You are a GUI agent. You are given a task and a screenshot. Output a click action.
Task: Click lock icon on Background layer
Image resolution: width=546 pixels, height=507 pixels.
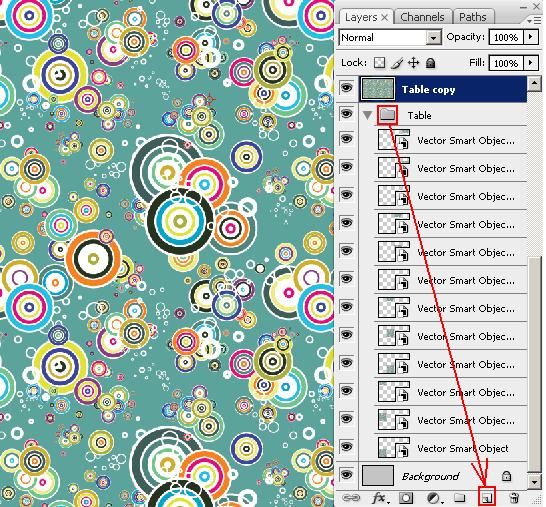(x=506, y=476)
